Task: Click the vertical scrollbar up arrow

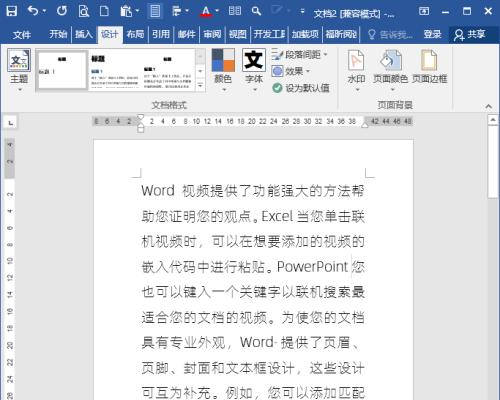Action: click(493, 119)
